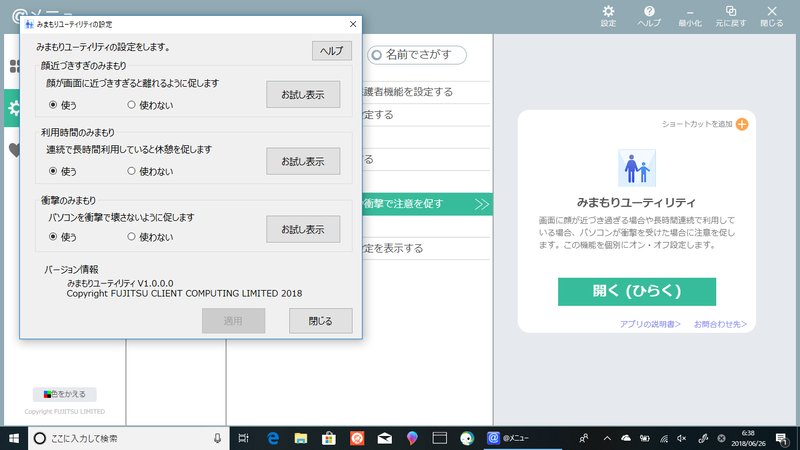800x450 pixels.
Task: Open ヘルプ button in settings dialog
Action: click(x=332, y=51)
